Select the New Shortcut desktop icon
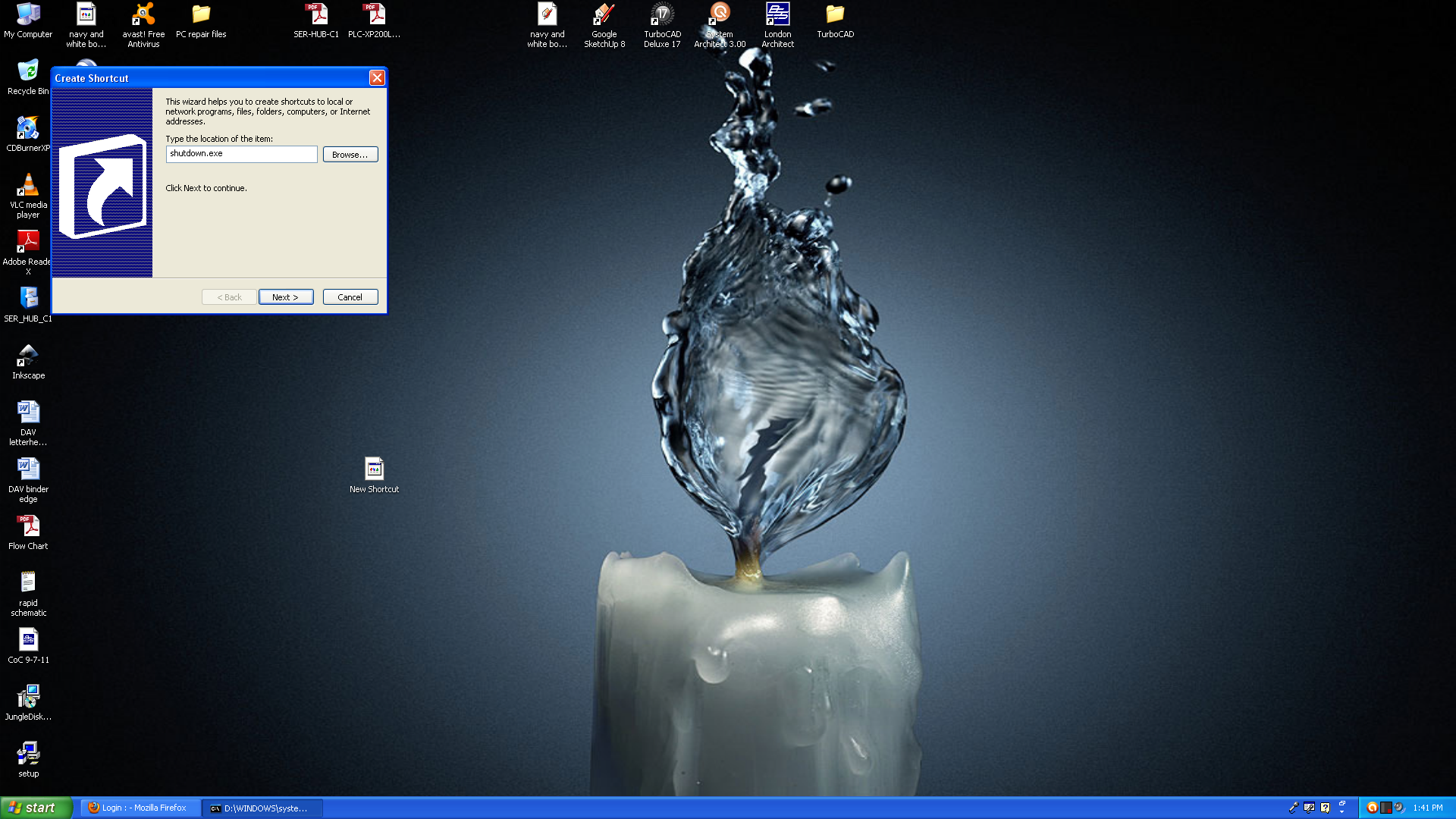This screenshot has width=1456, height=819. (374, 475)
